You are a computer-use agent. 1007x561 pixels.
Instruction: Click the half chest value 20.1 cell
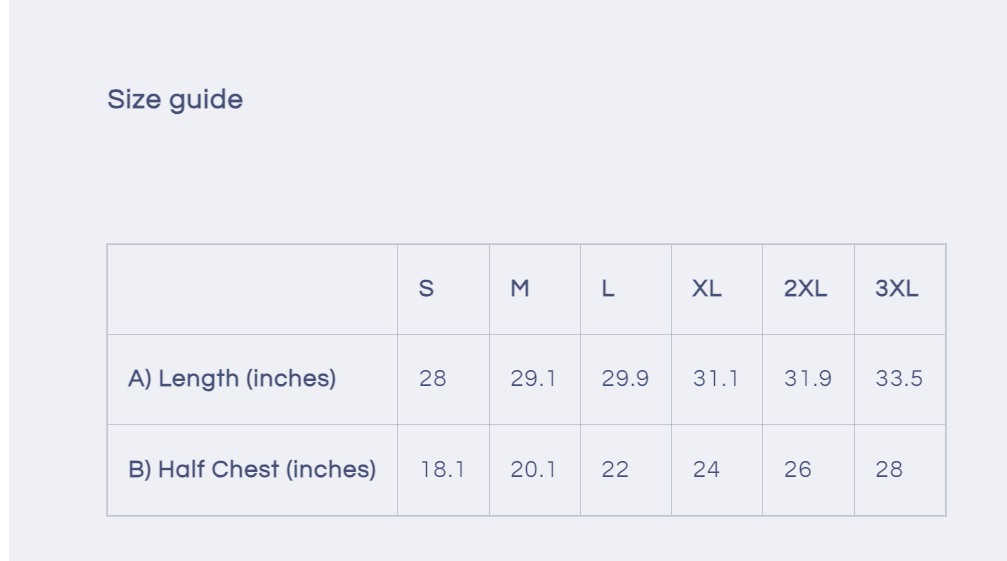coord(533,469)
